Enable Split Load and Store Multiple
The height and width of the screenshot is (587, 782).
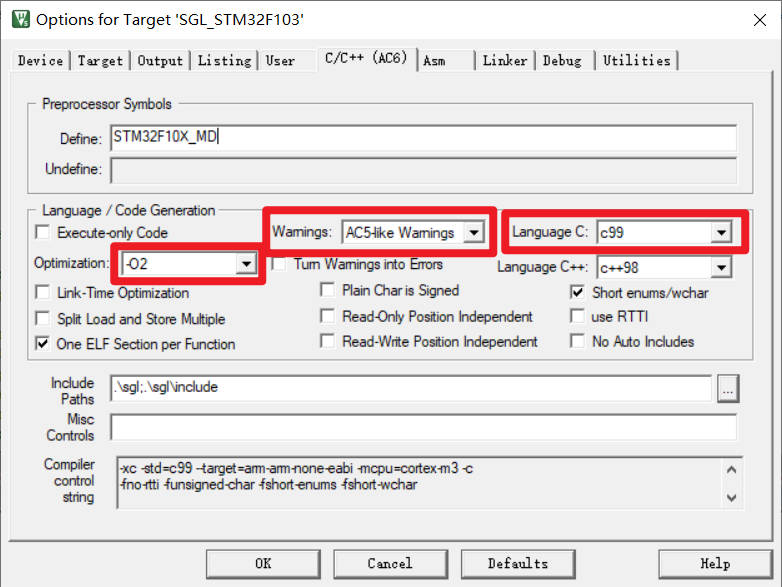[x=43, y=319]
